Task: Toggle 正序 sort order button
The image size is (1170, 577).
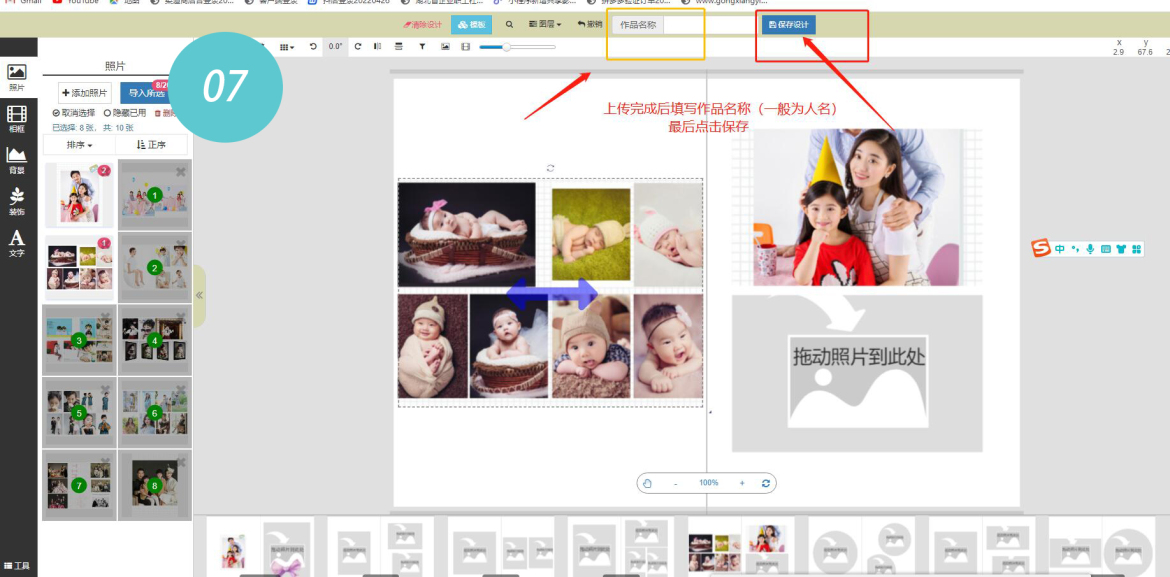Action: pyautogui.click(x=151, y=145)
